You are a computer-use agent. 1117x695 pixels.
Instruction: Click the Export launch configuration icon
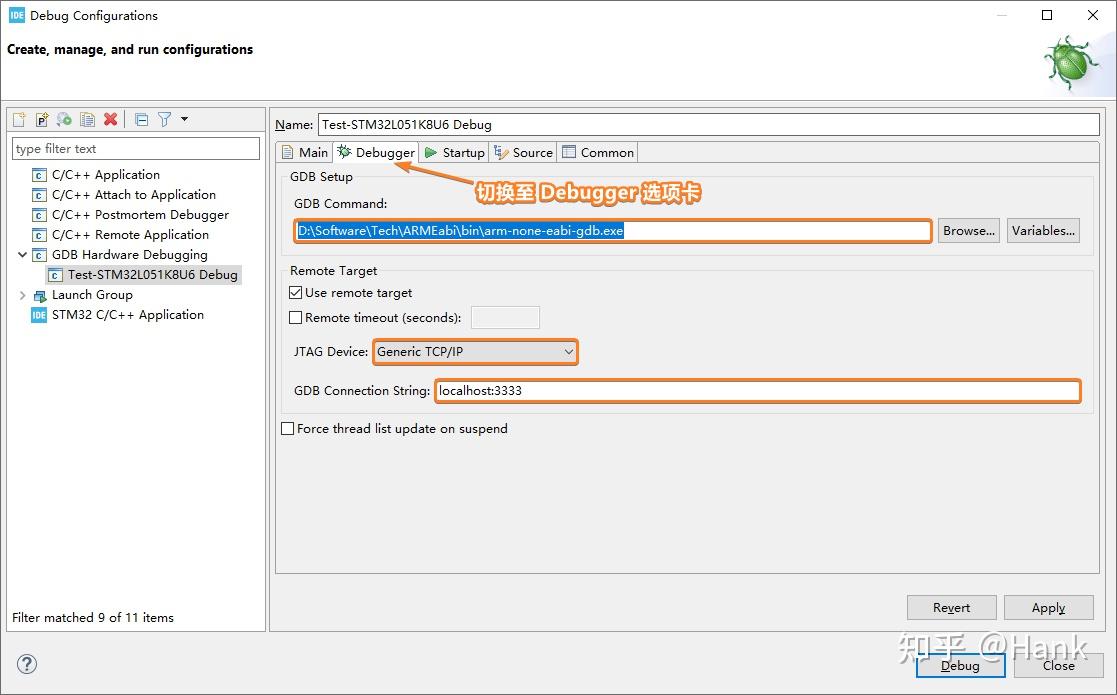65,120
